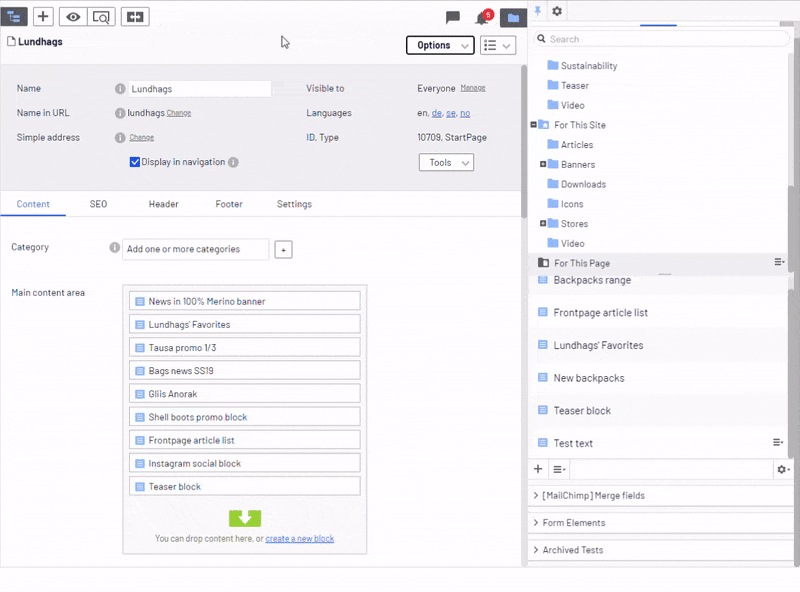
Task: Click the Name input field
Action: point(199,89)
